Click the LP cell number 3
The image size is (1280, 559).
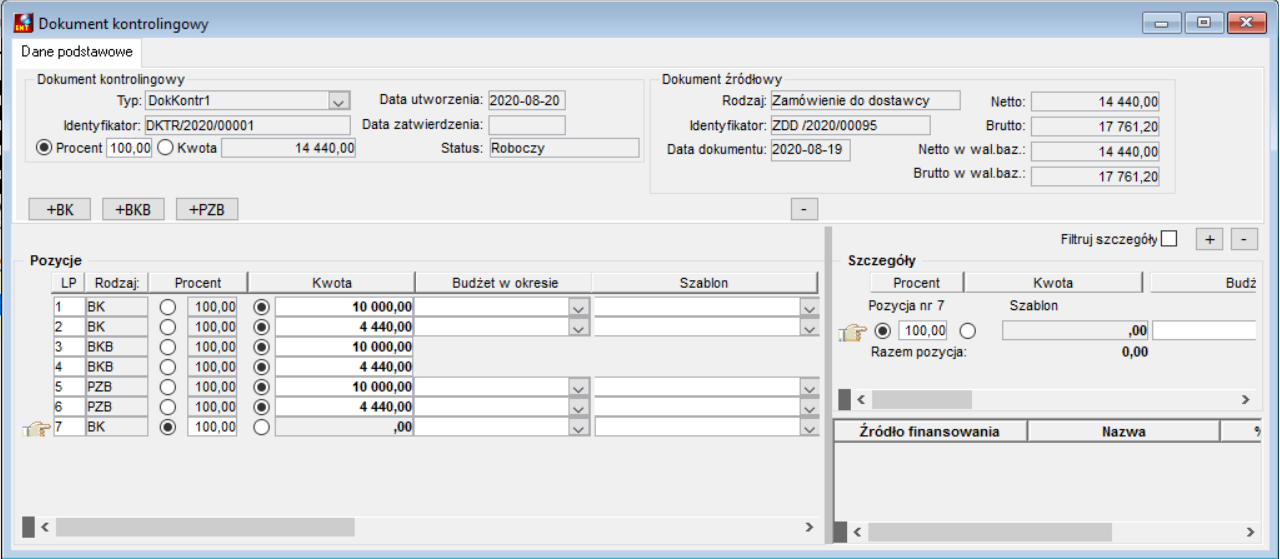click(67, 346)
